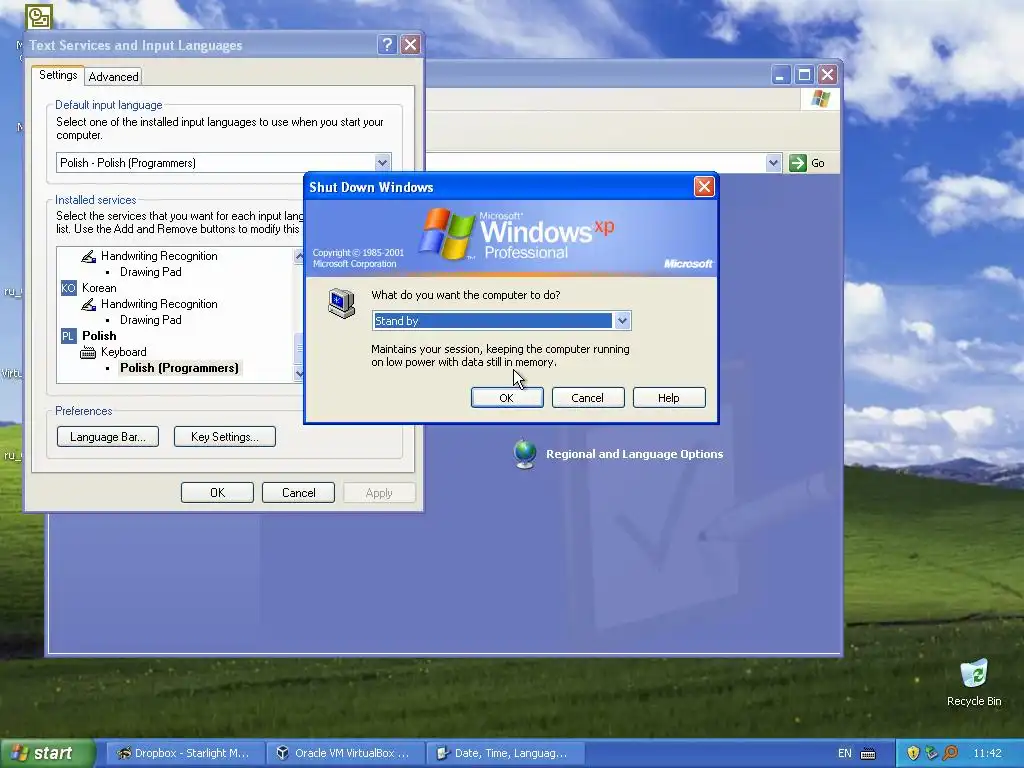Select Handwriting Recognition under Korean
This screenshot has width=1024, height=768.
tap(159, 304)
